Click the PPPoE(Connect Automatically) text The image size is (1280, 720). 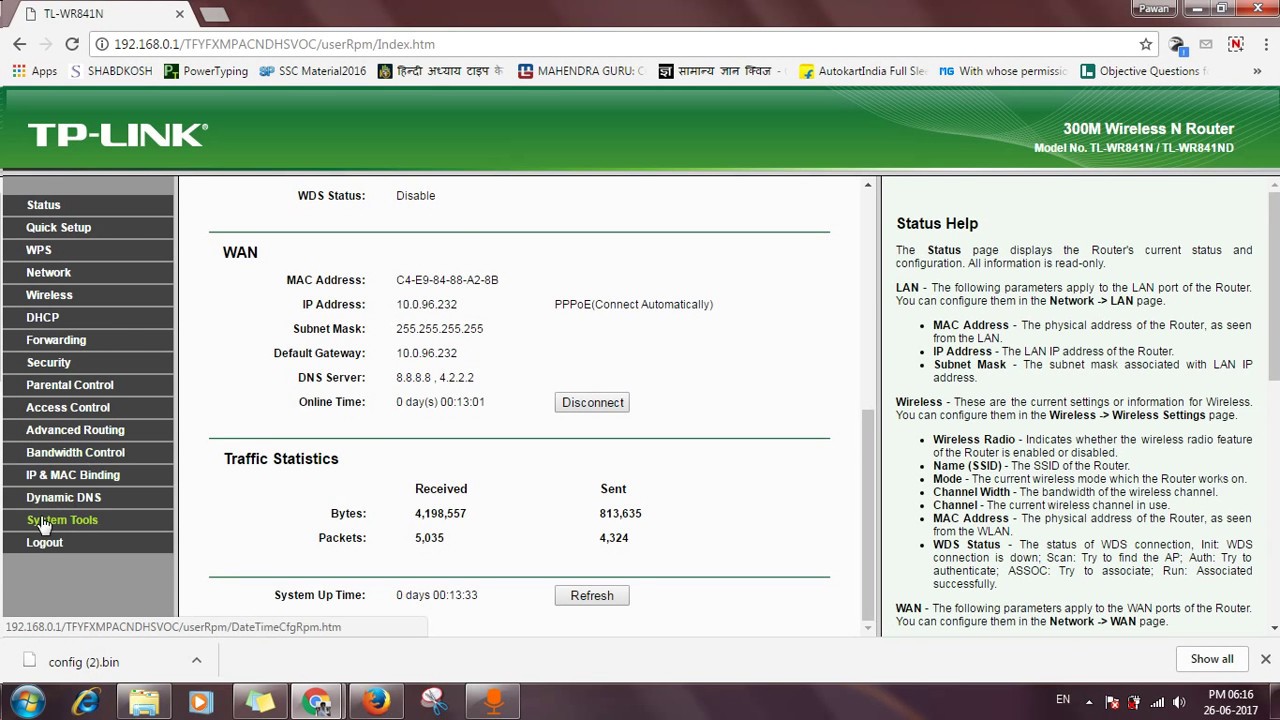tap(634, 304)
